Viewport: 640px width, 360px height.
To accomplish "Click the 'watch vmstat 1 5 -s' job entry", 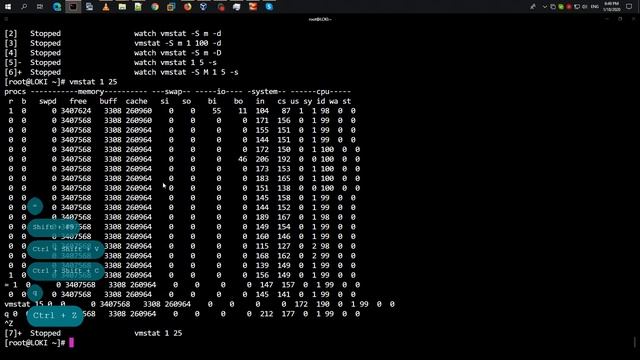I will (x=176, y=62).
